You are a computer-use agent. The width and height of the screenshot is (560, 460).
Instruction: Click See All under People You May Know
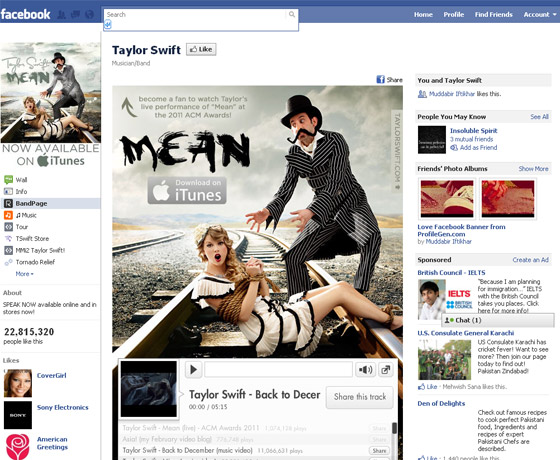point(539,117)
